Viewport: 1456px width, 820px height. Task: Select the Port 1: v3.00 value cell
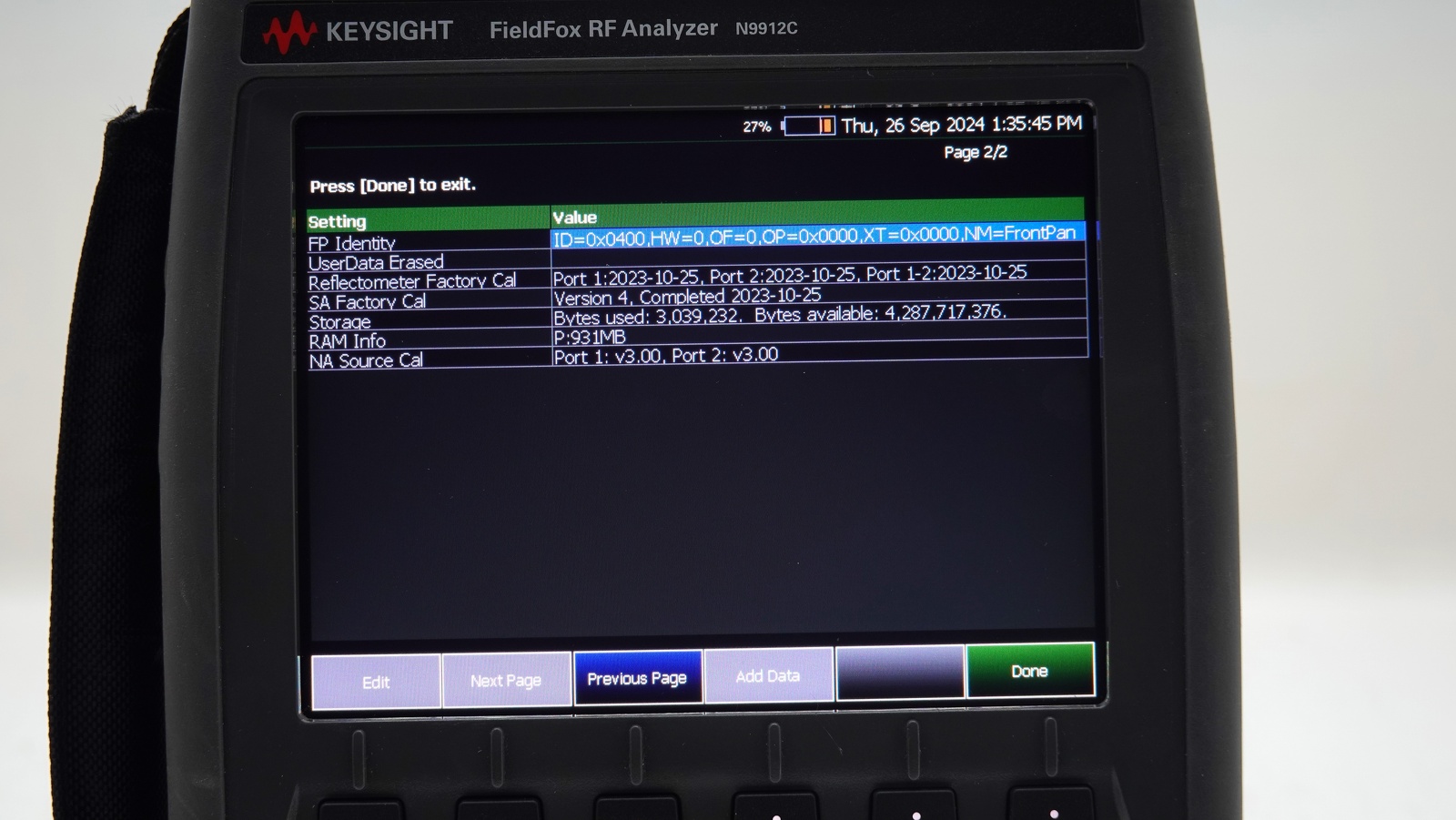tap(819, 354)
